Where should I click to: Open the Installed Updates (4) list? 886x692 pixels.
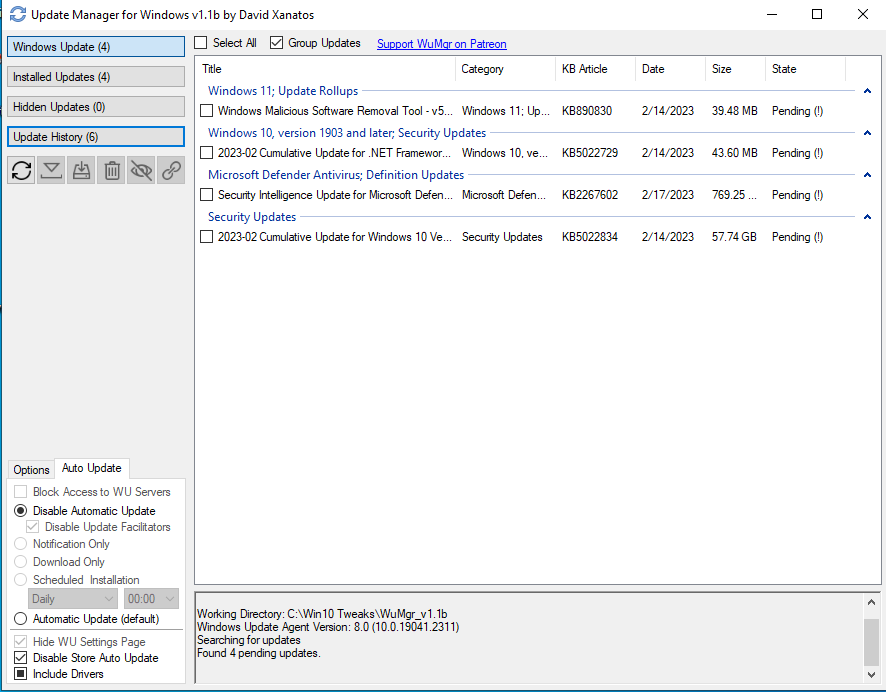point(96,77)
